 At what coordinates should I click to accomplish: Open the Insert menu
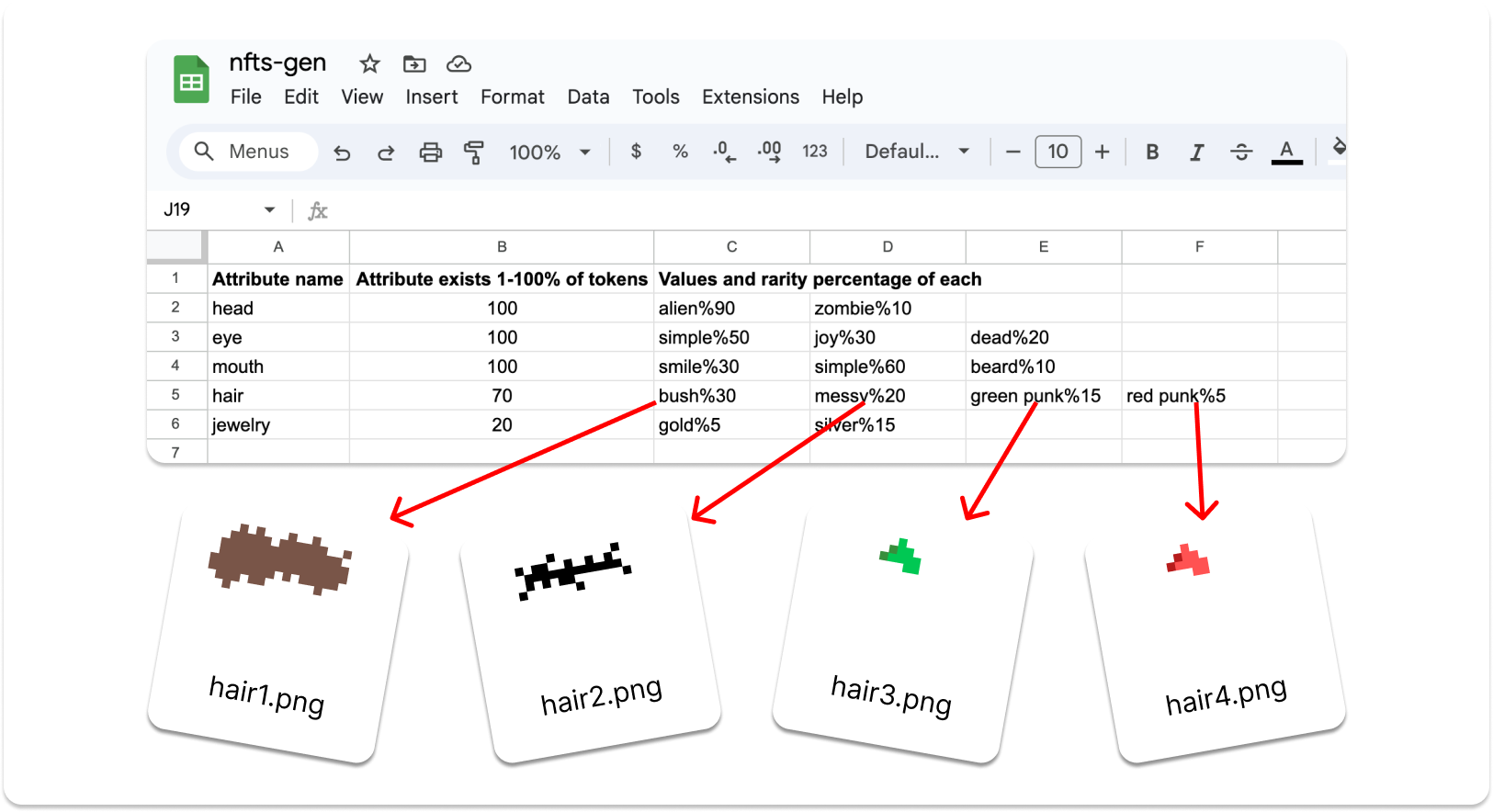(432, 96)
